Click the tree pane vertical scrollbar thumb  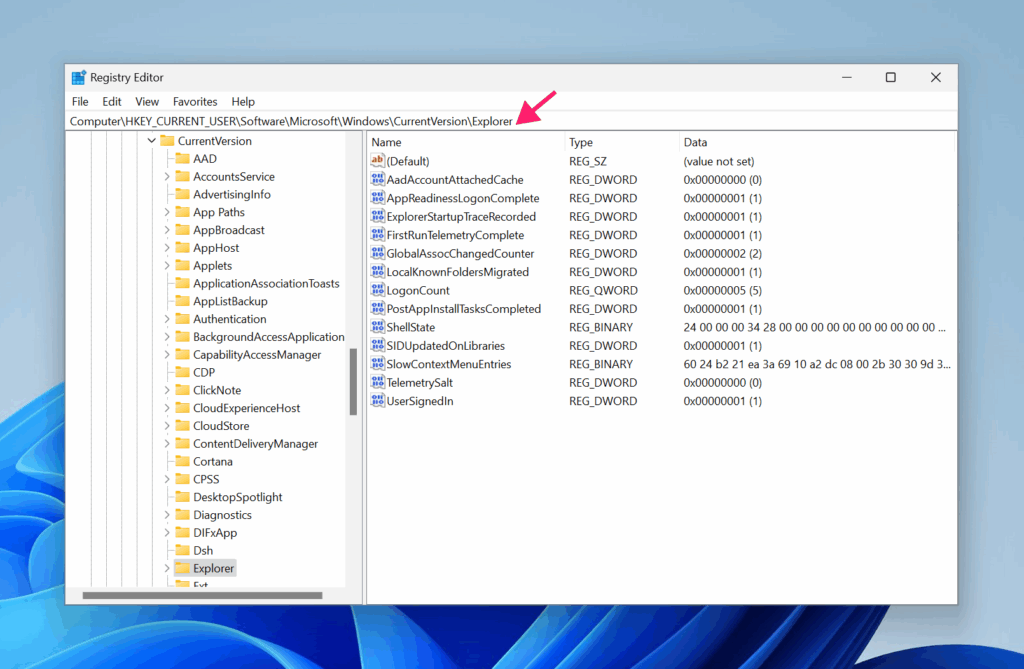(353, 382)
